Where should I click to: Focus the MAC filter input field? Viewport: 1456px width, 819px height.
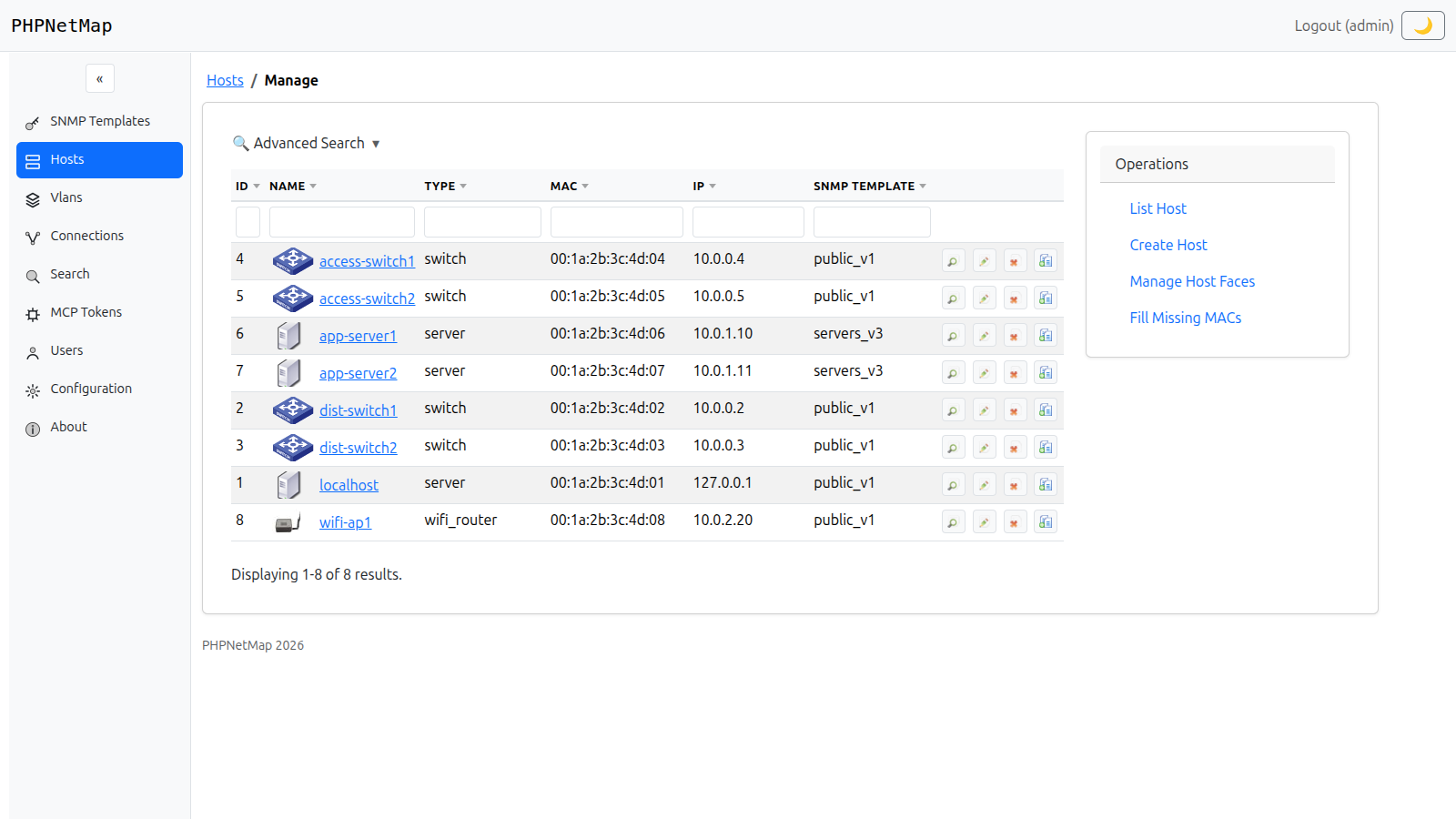point(617,222)
